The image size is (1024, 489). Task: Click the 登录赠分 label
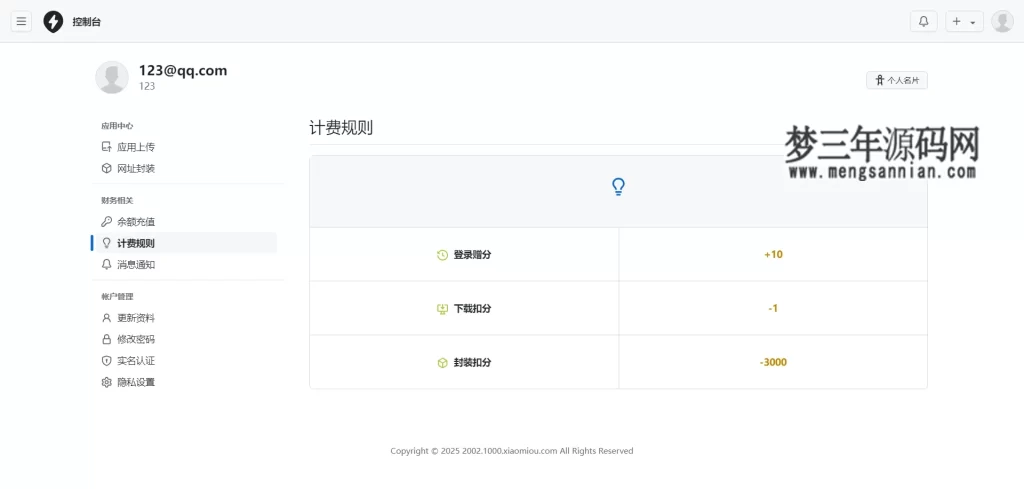[472, 255]
